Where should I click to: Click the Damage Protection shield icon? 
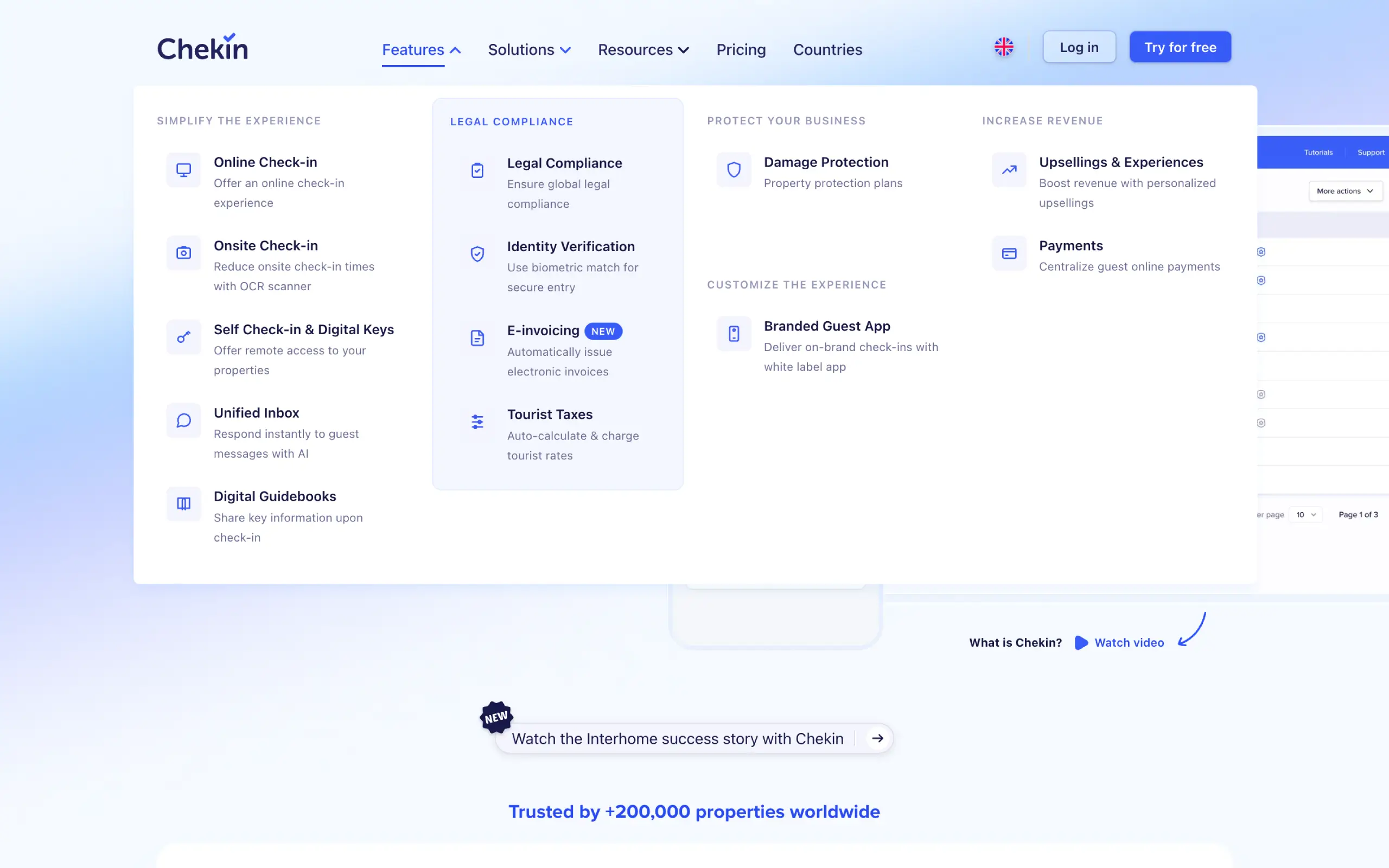(734, 170)
